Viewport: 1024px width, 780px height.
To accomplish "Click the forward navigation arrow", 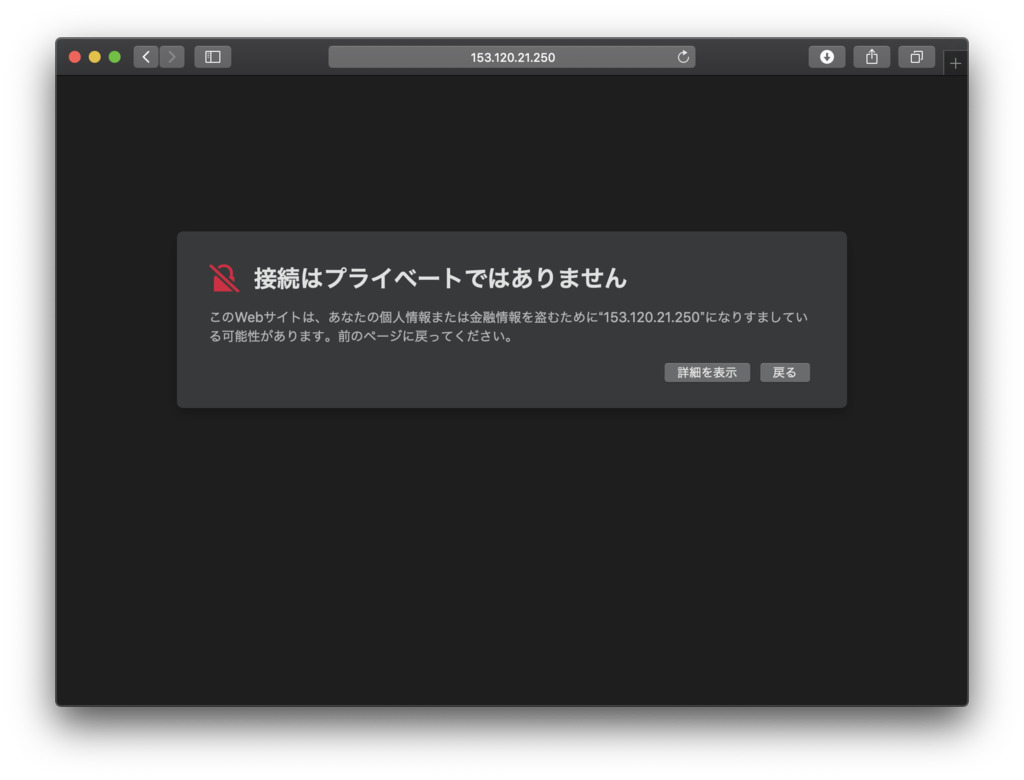I will [x=172, y=57].
